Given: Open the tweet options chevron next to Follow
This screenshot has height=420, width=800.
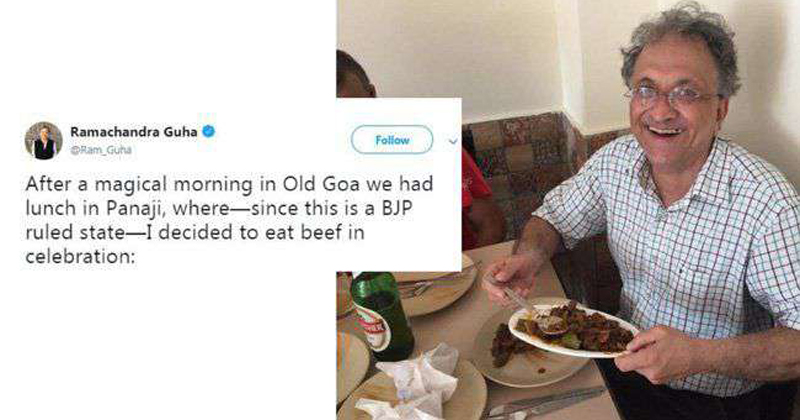Looking at the screenshot, I should coord(453,141).
